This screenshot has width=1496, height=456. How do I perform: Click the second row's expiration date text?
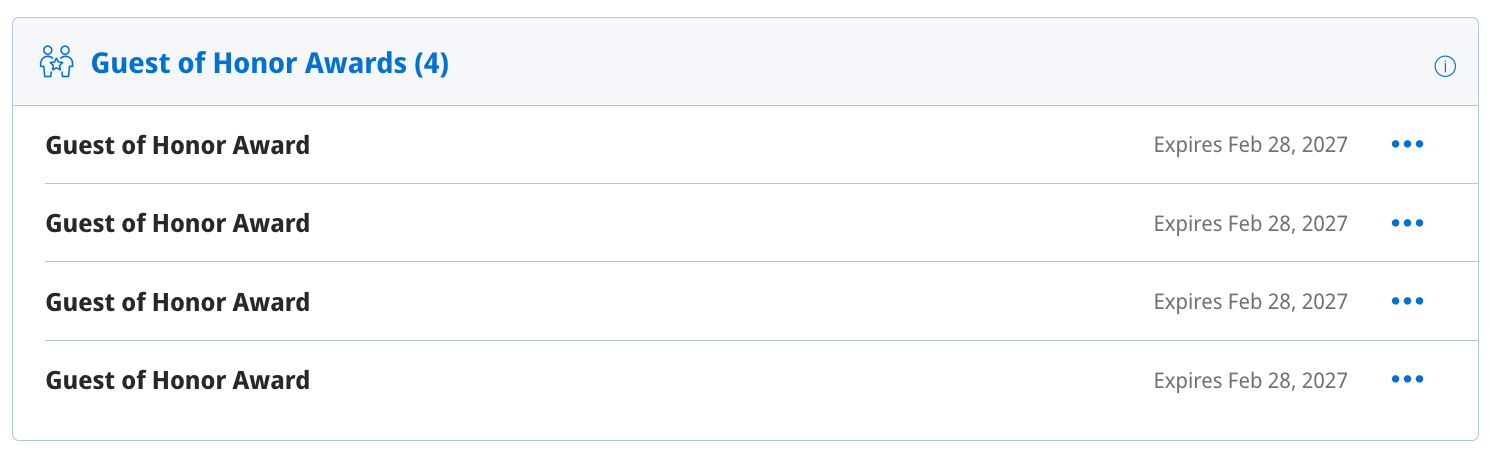(1250, 223)
